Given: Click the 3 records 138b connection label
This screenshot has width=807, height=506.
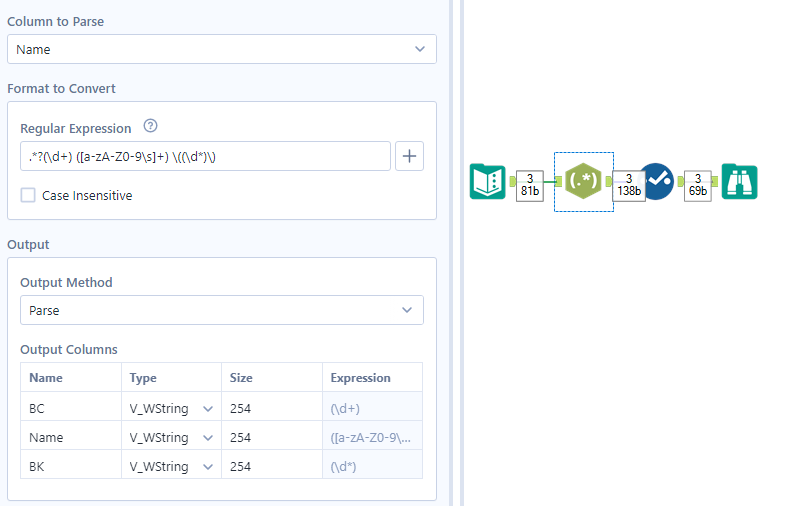Looking at the screenshot, I should [x=628, y=184].
